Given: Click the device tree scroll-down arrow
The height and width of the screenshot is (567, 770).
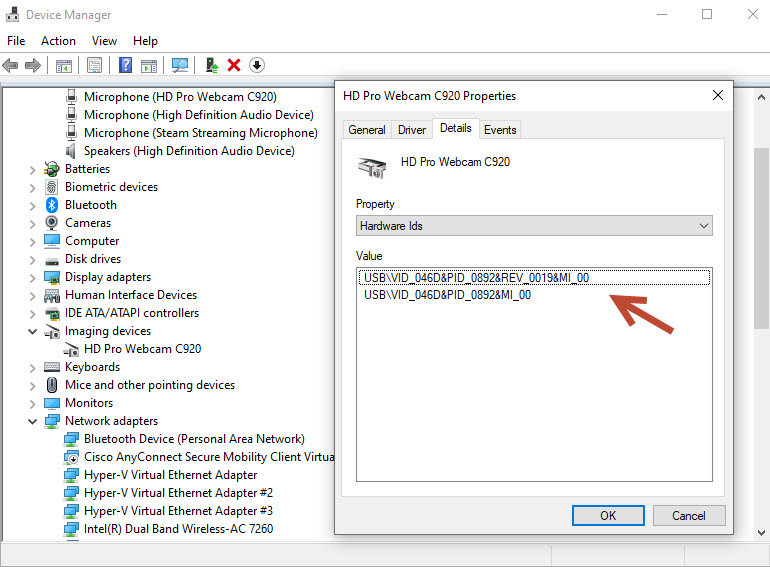Looking at the screenshot, I should point(761,533).
